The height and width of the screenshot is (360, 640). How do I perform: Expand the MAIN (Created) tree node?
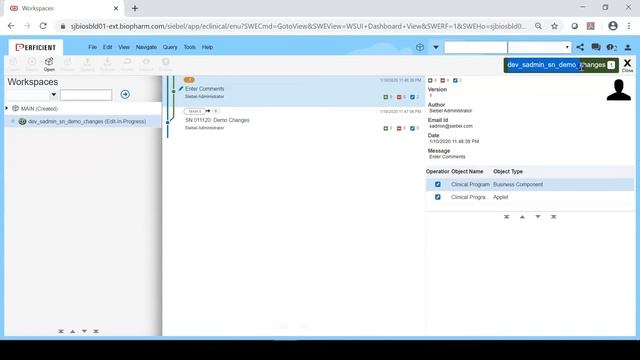click(x=7, y=108)
